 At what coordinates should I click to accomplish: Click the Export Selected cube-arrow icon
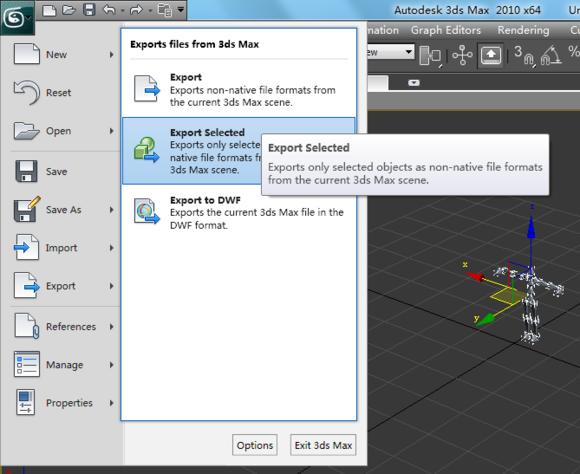[x=146, y=149]
